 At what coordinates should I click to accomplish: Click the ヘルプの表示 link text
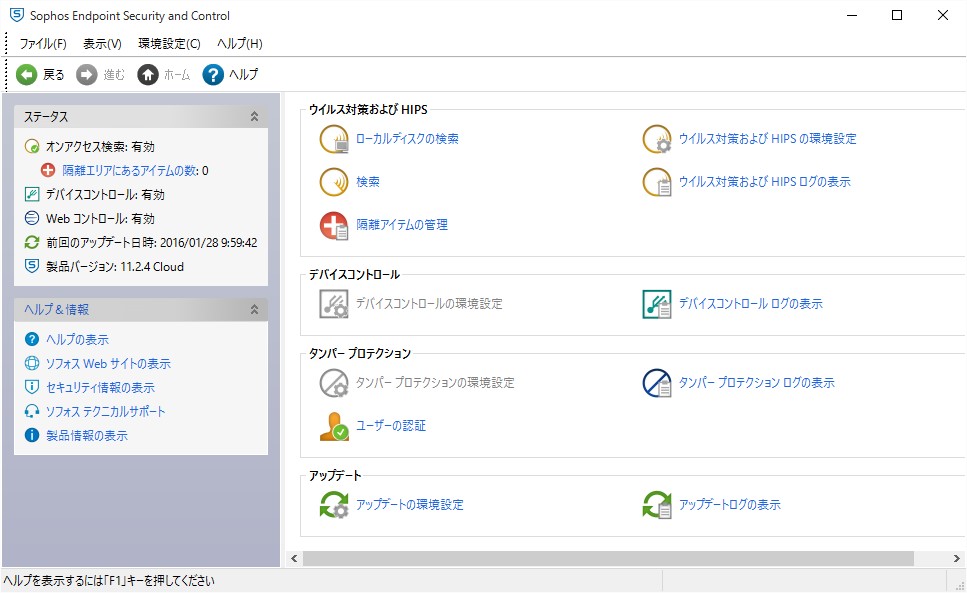[x=77, y=339]
